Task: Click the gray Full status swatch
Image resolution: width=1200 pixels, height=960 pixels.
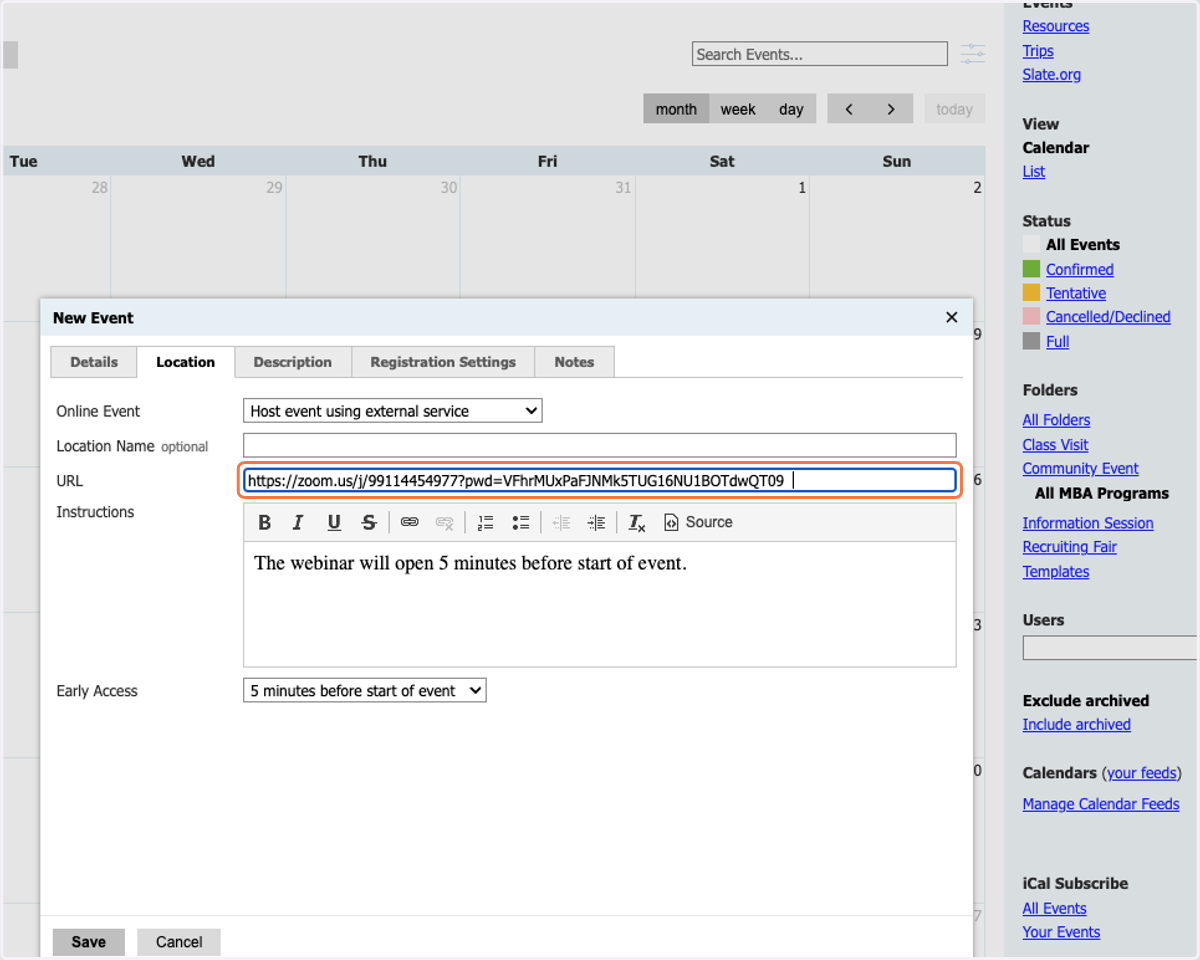Action: tap(1031, 341)
